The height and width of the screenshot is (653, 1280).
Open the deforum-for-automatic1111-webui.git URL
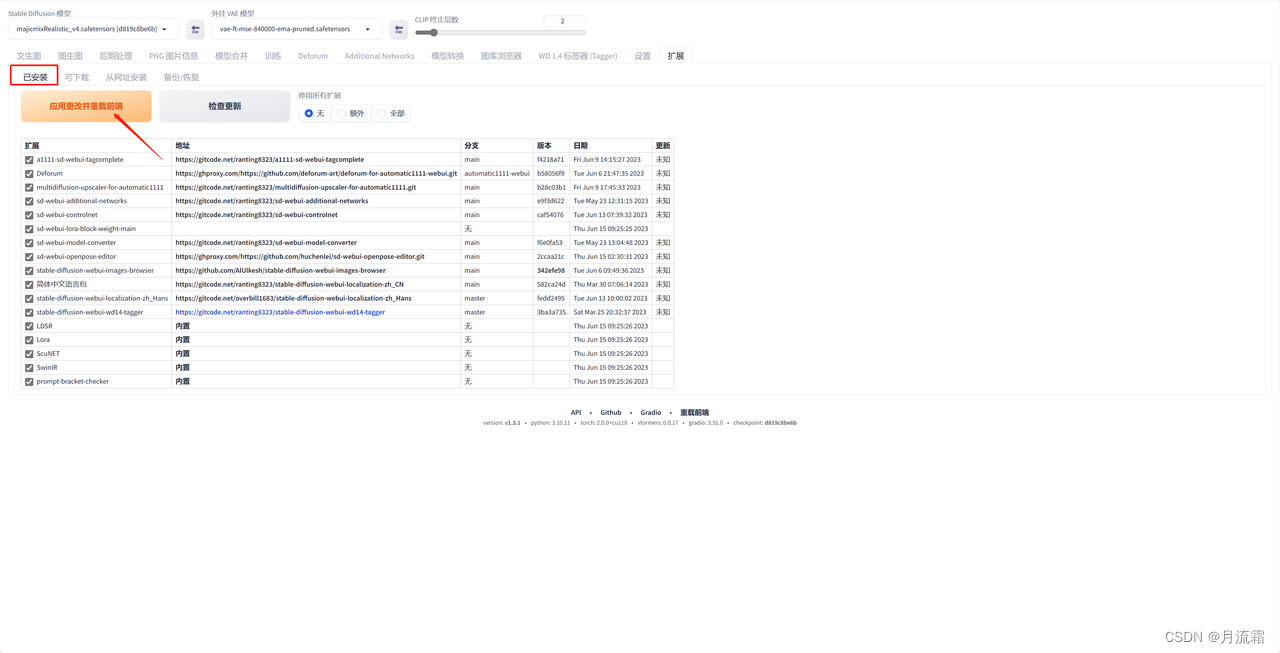tap(316, 173)
